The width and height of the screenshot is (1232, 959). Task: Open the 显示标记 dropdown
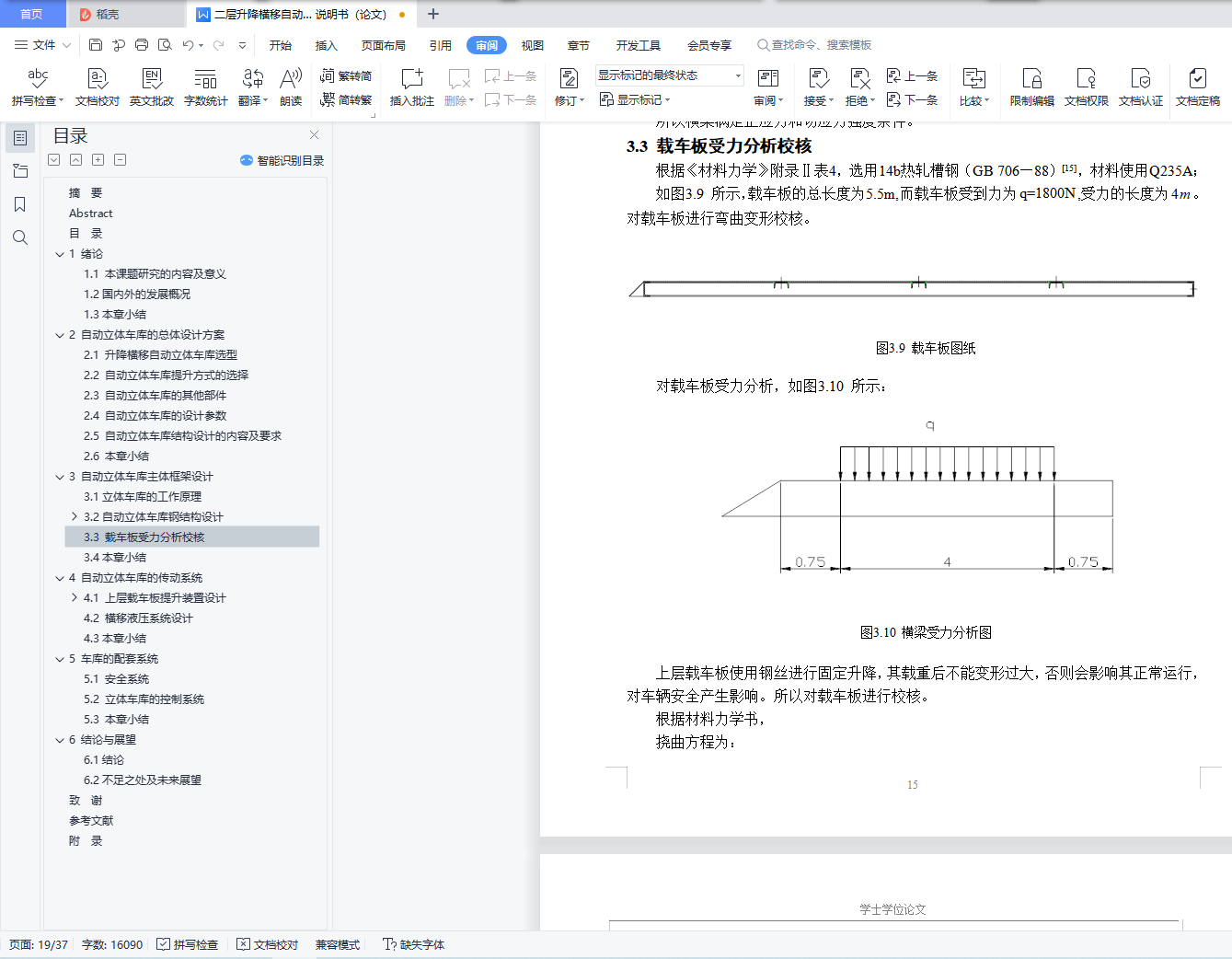coord(635,100)
